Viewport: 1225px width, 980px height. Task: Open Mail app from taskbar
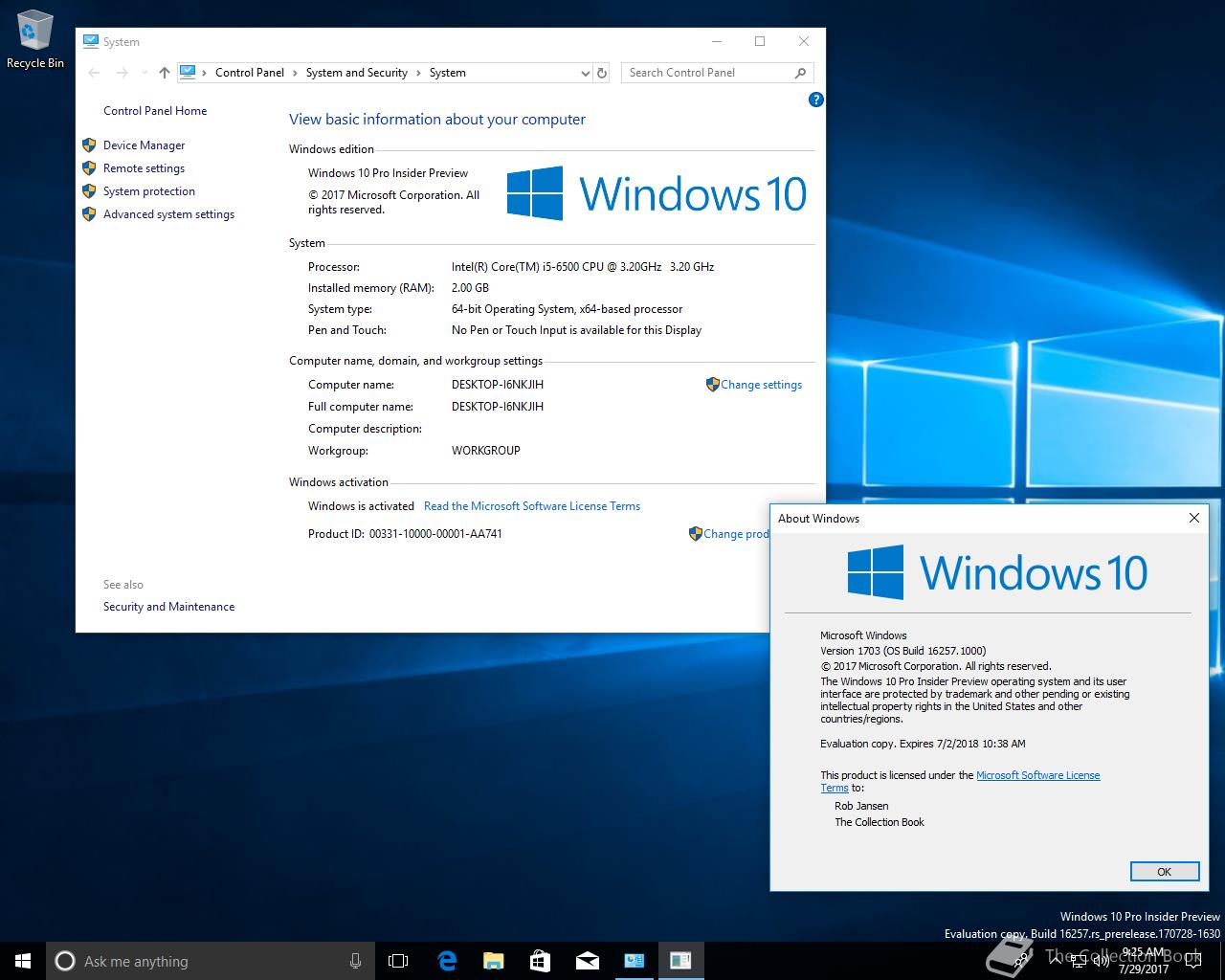(x=587, y=961)
